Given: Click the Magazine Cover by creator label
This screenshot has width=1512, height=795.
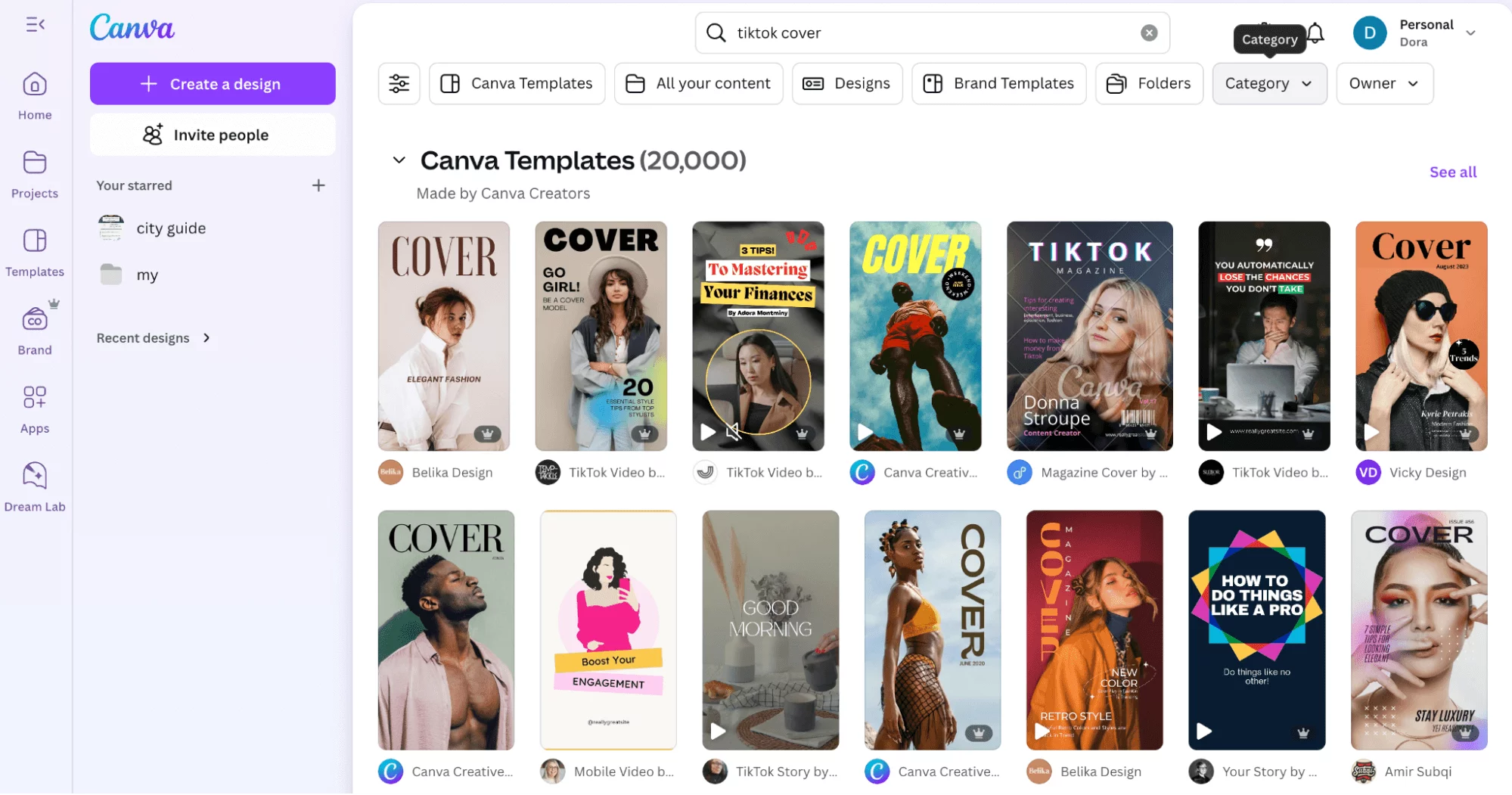Looking at the screenshot, I should tap(1104, 473).
